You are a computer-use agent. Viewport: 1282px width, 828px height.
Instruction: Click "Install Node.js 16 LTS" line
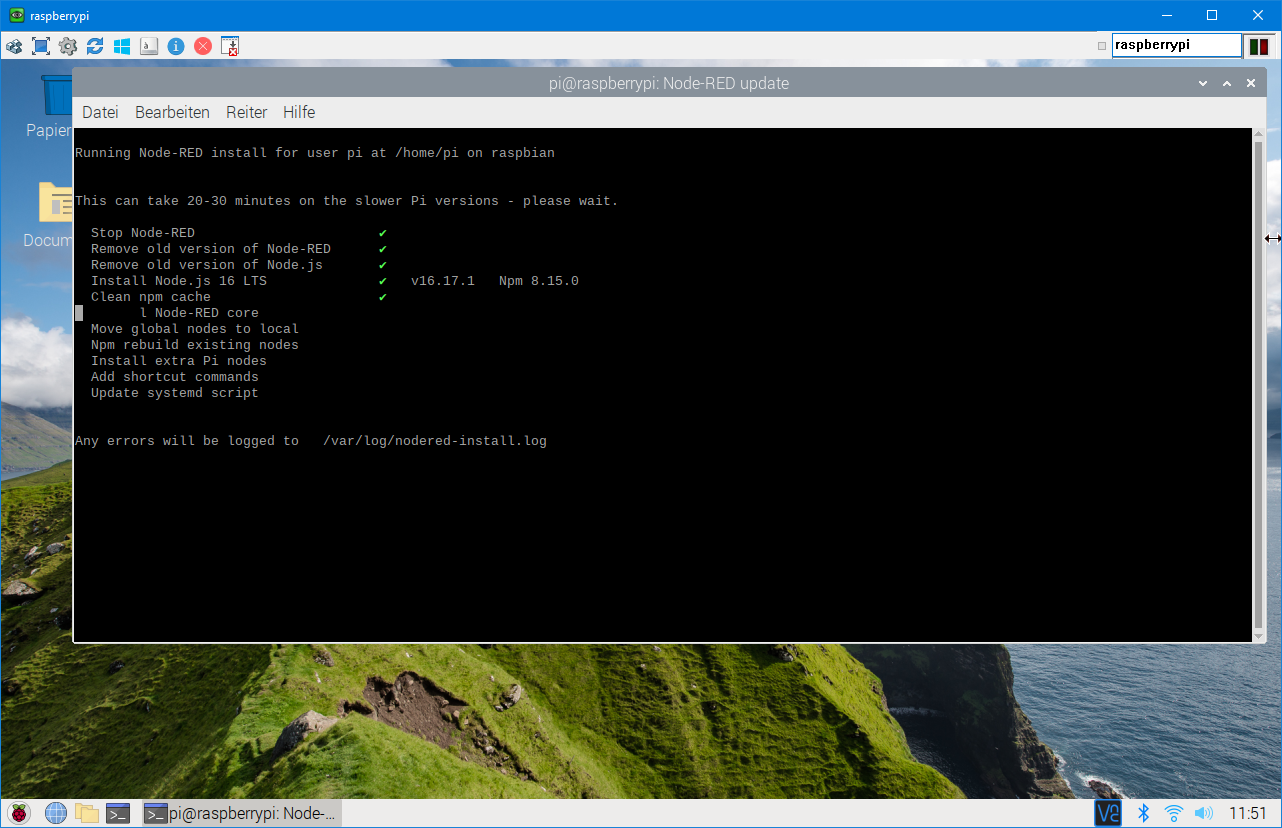[179, 281]
